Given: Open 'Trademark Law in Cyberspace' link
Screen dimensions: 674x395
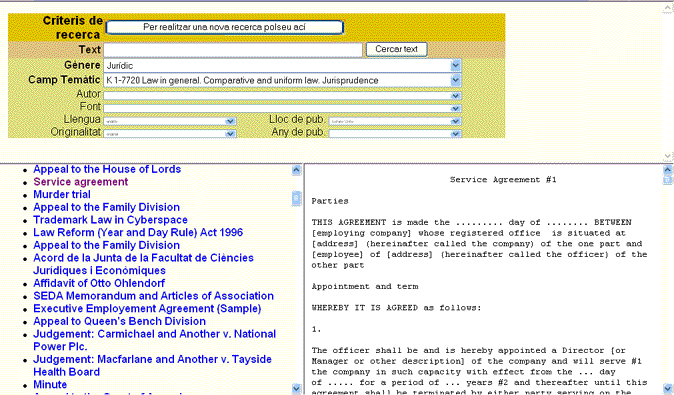Looking at the screenshot, I should pos(110,220).
